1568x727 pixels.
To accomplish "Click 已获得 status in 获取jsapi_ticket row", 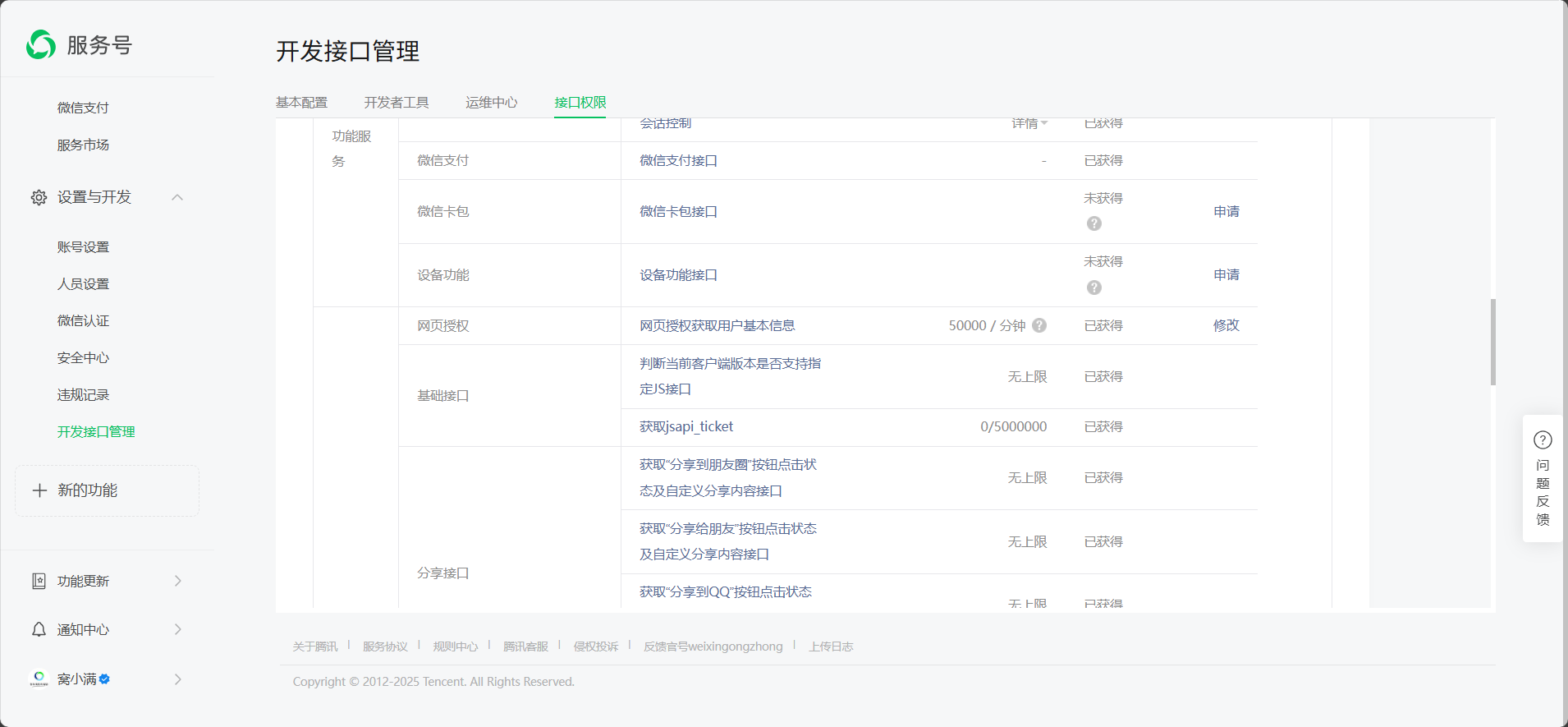I will (1103, 427).
